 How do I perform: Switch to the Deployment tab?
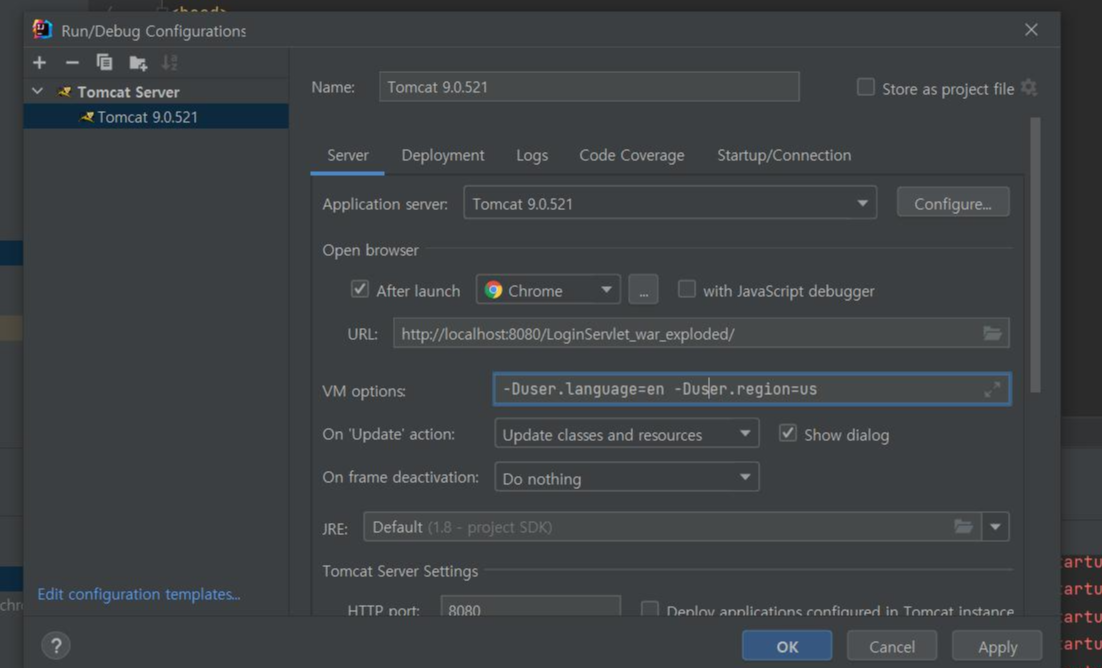point(443,155)
